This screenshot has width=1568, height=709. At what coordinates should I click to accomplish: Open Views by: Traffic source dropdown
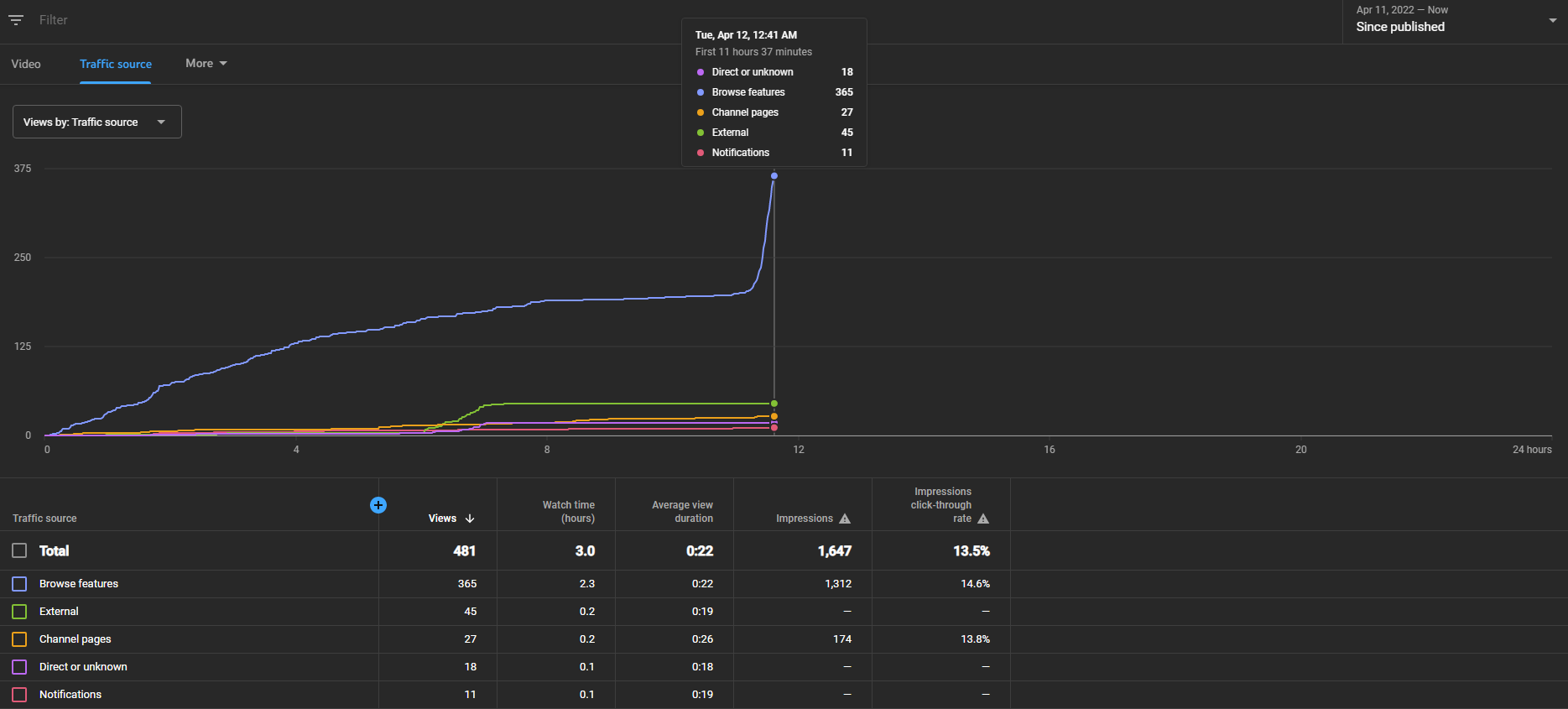[97, 122]
